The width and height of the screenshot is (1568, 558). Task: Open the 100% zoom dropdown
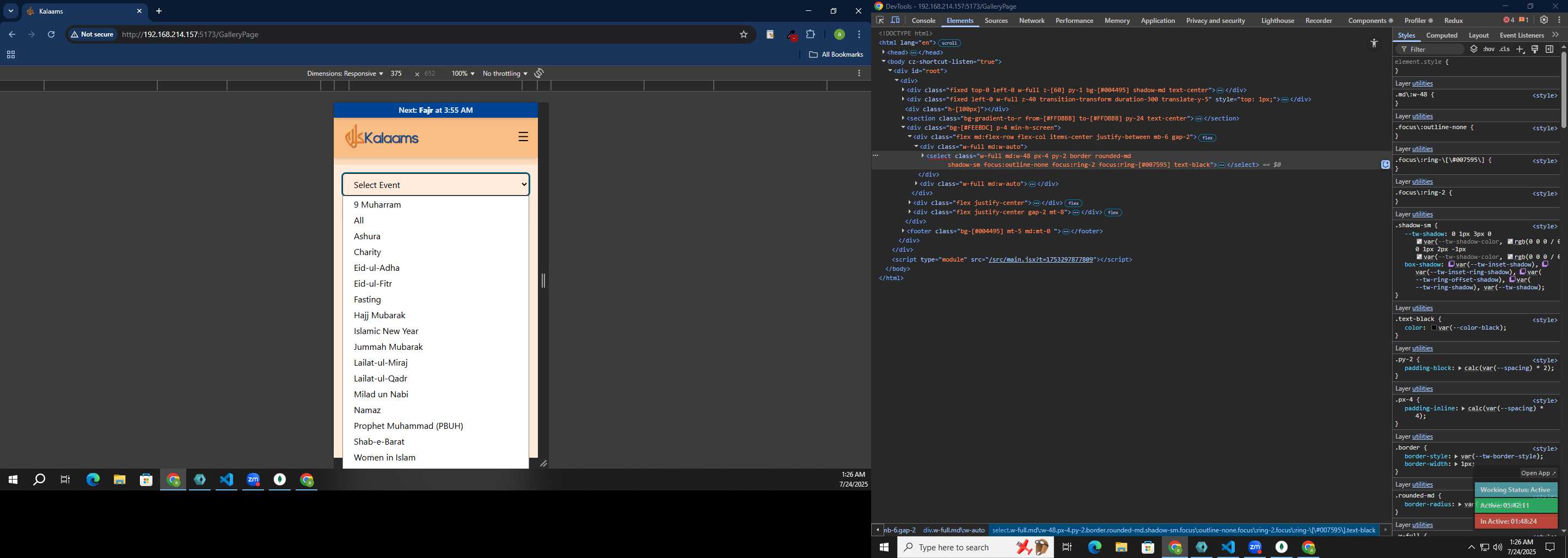pos(463,73)
